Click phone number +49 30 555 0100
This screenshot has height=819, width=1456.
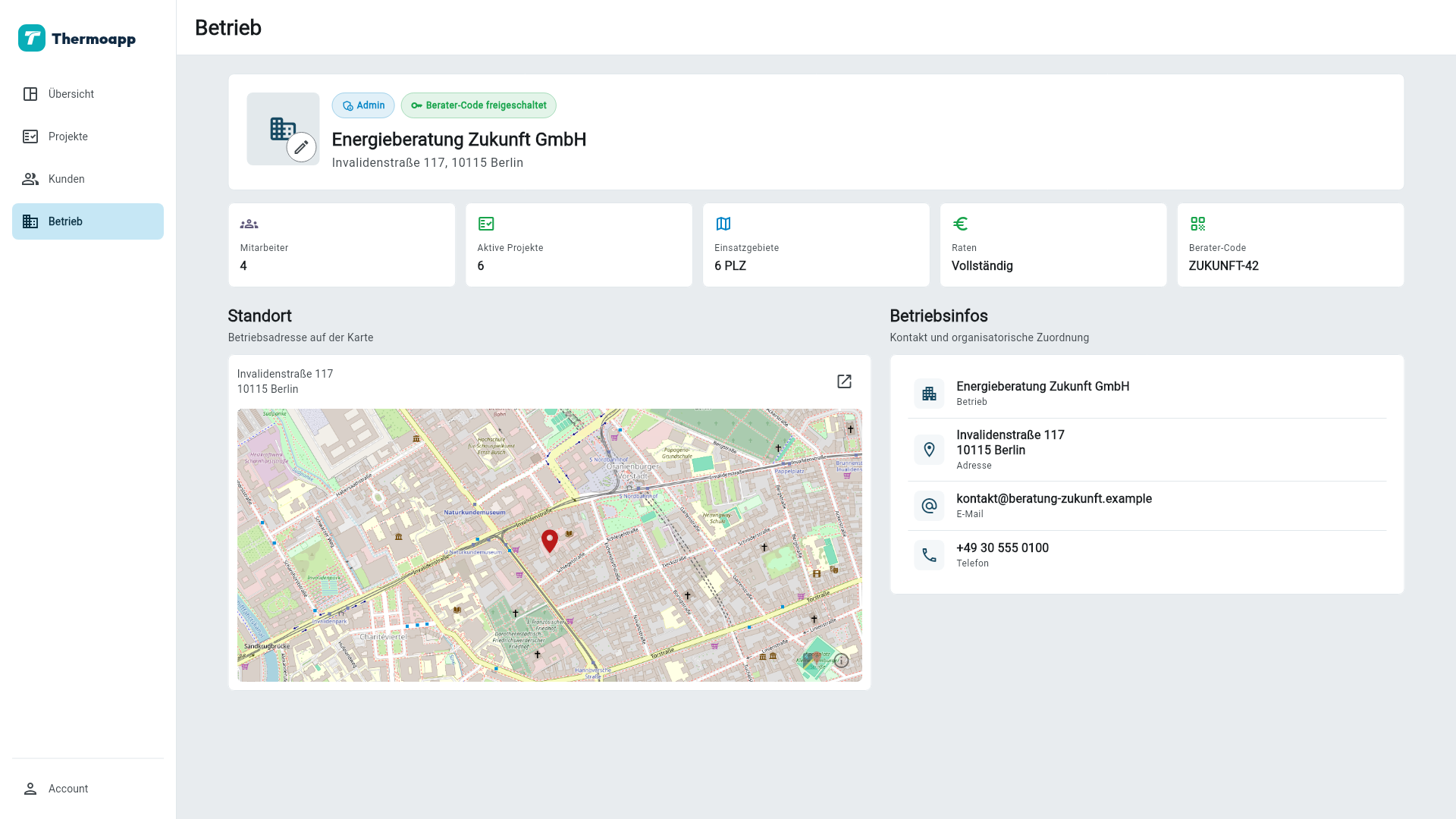pyautogui.click(x=1003, y=548)
